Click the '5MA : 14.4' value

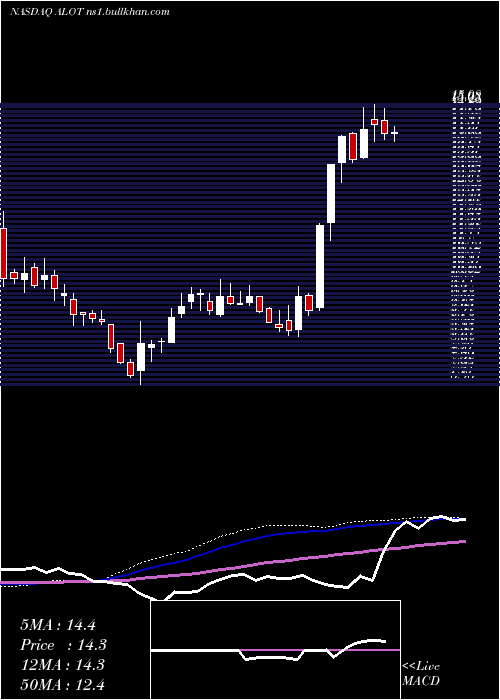[58, 625]
